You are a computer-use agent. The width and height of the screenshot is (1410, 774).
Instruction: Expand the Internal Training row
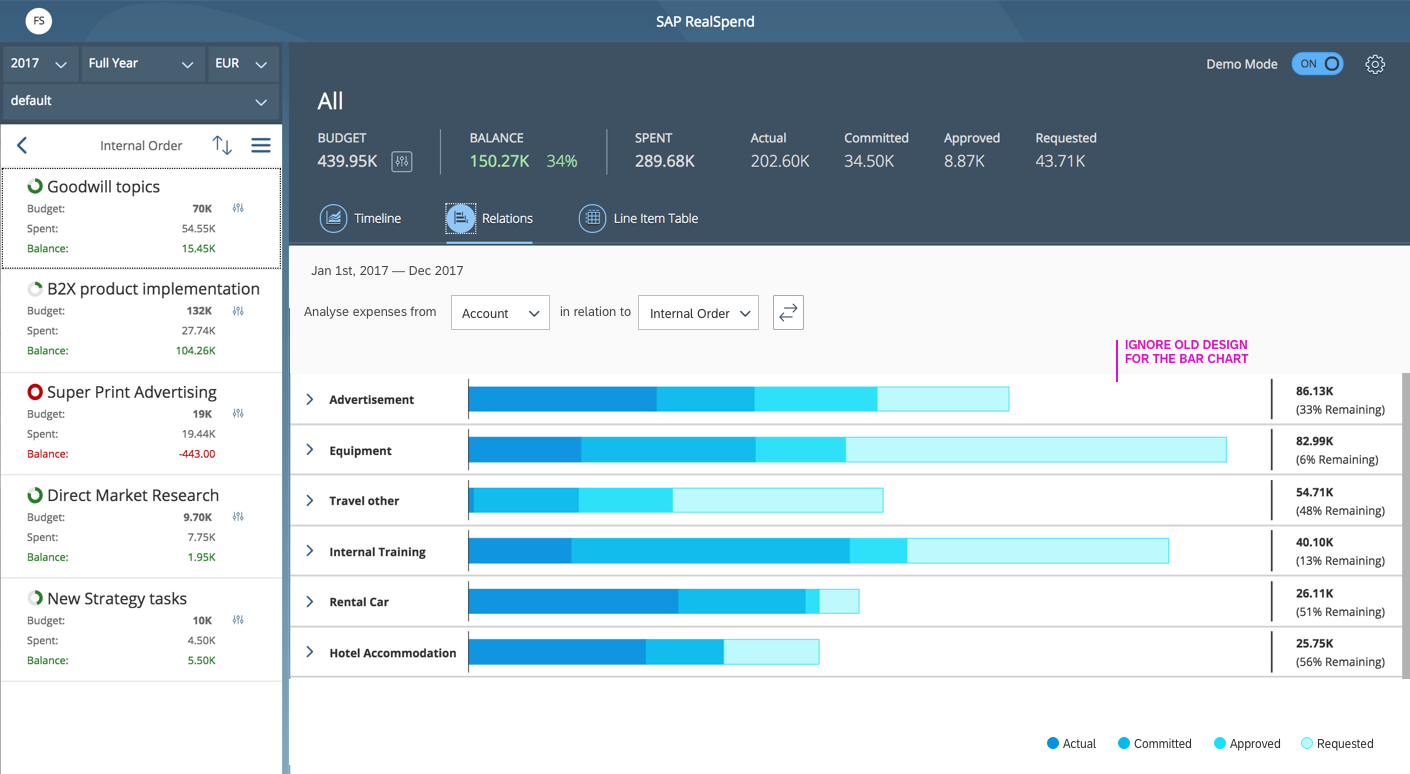pos(310,551)
